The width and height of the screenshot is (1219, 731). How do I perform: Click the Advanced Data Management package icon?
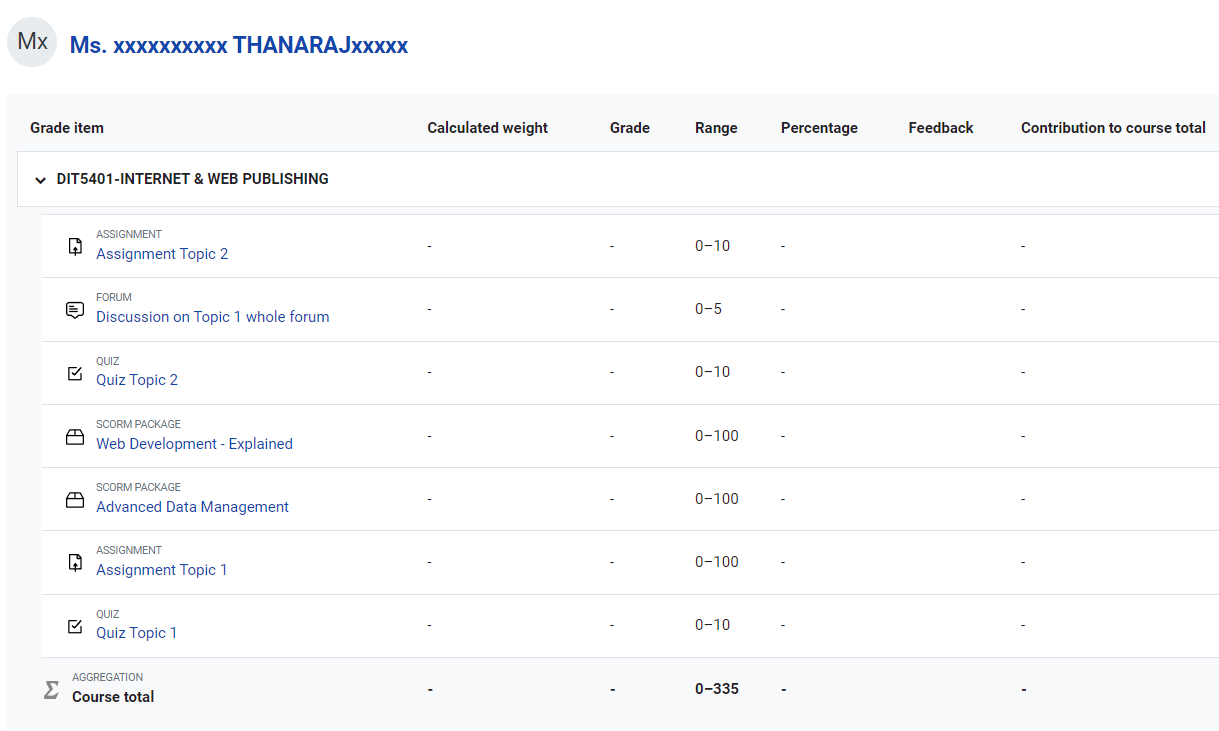(75, 500)
